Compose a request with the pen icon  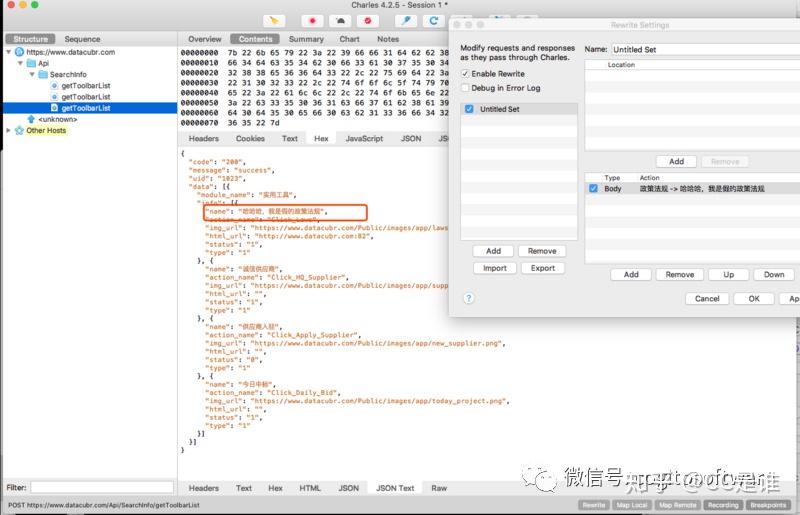point(406,21)
